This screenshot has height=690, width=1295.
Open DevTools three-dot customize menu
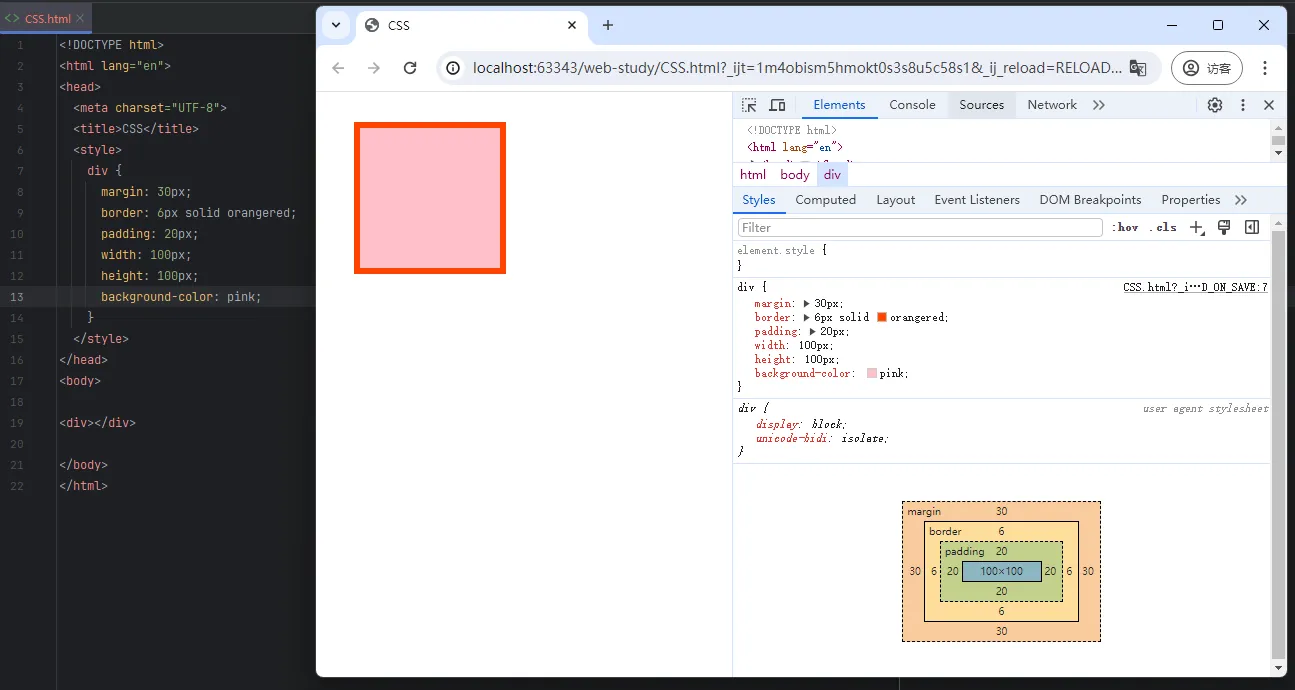click(1243, 105)
